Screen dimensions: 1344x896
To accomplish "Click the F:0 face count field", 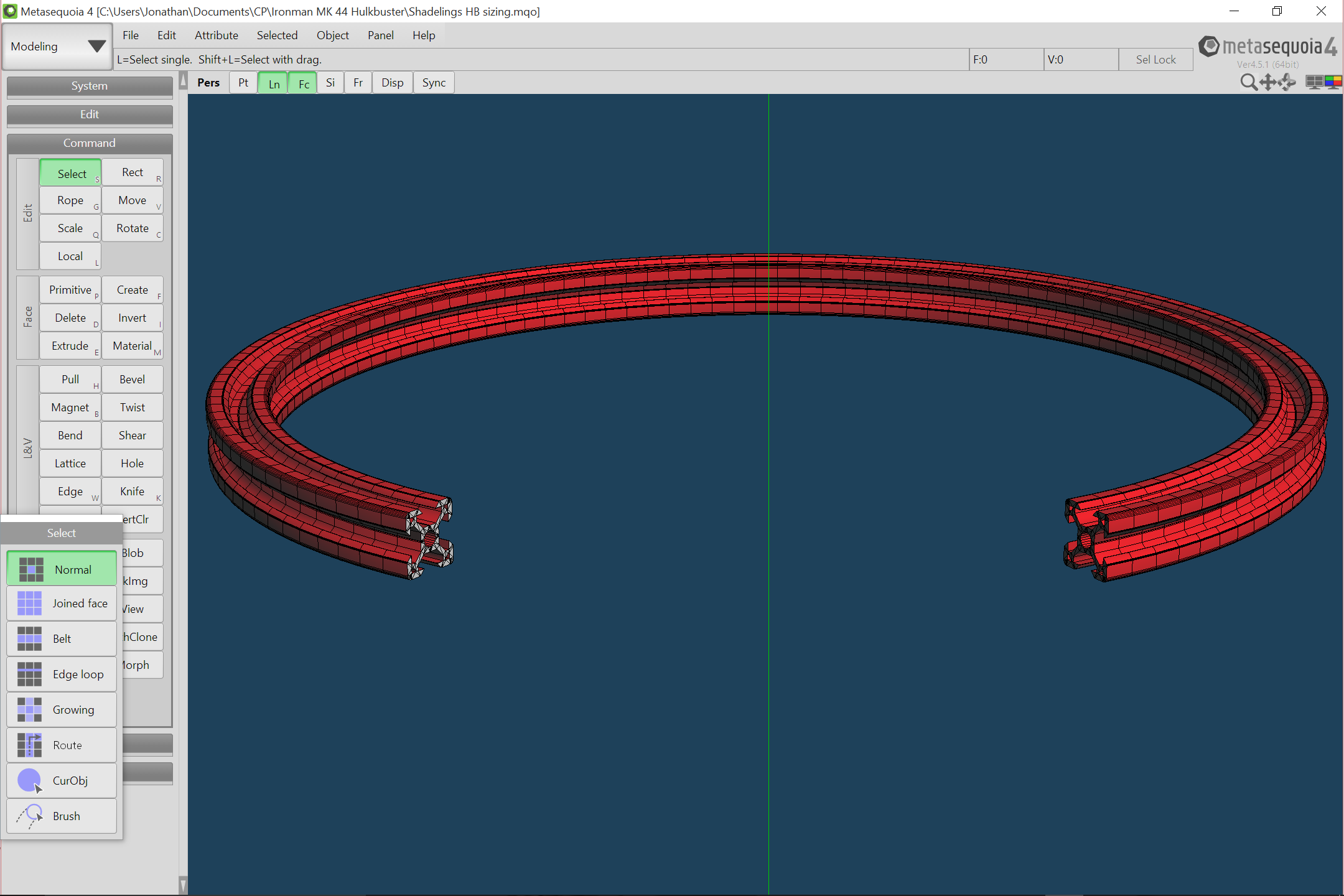I will [x=1006, y=60].
